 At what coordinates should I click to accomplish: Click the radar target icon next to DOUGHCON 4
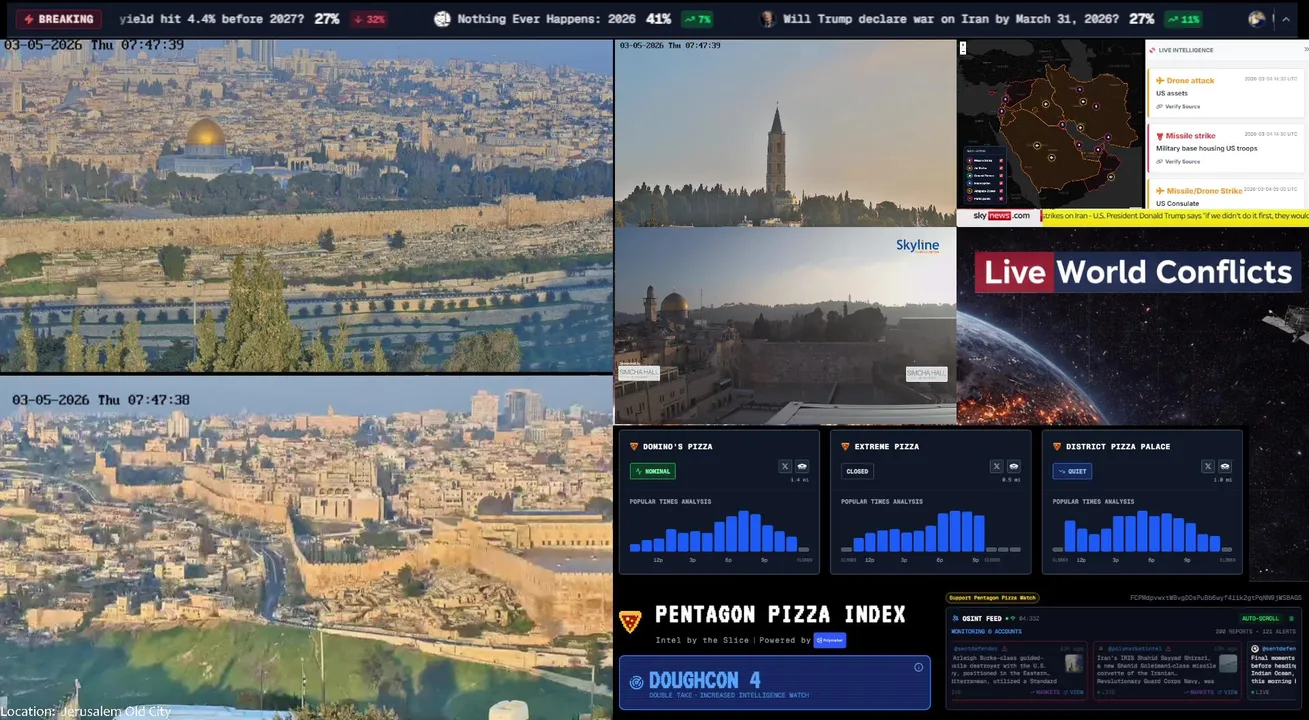tap(637, 682)
